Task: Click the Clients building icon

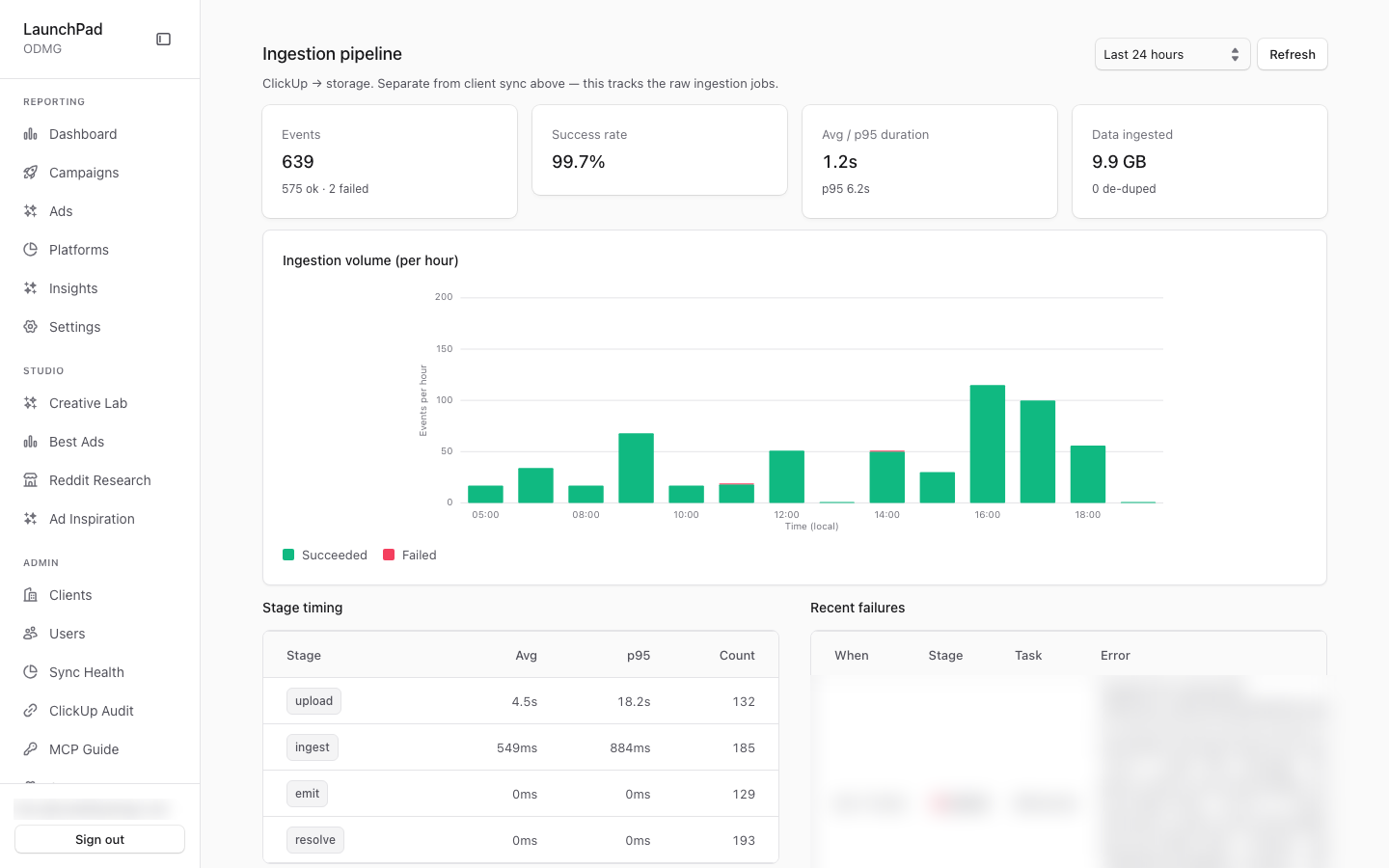Action: coord(31,595)
